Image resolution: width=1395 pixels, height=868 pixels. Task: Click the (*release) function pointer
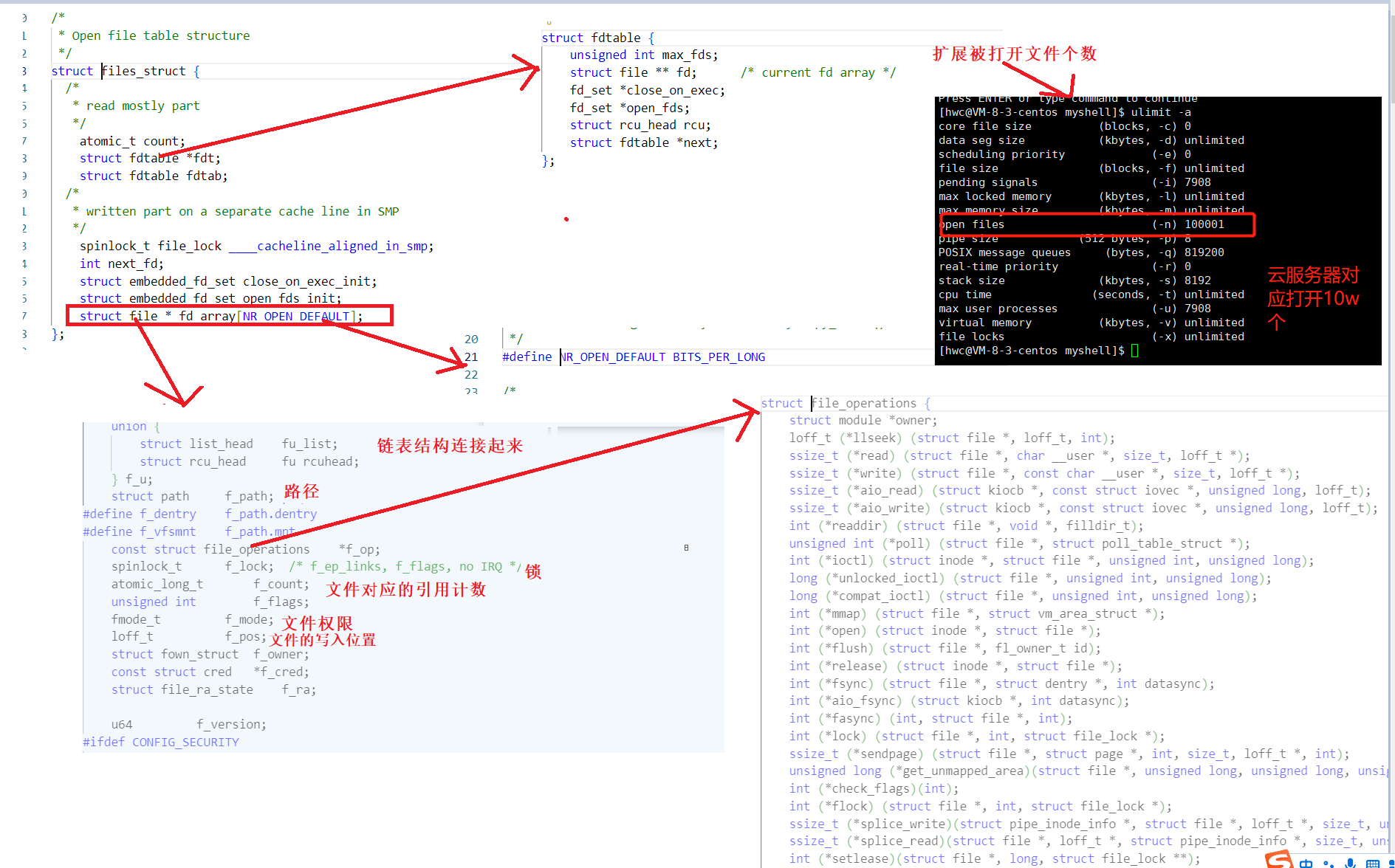[853, 666]
